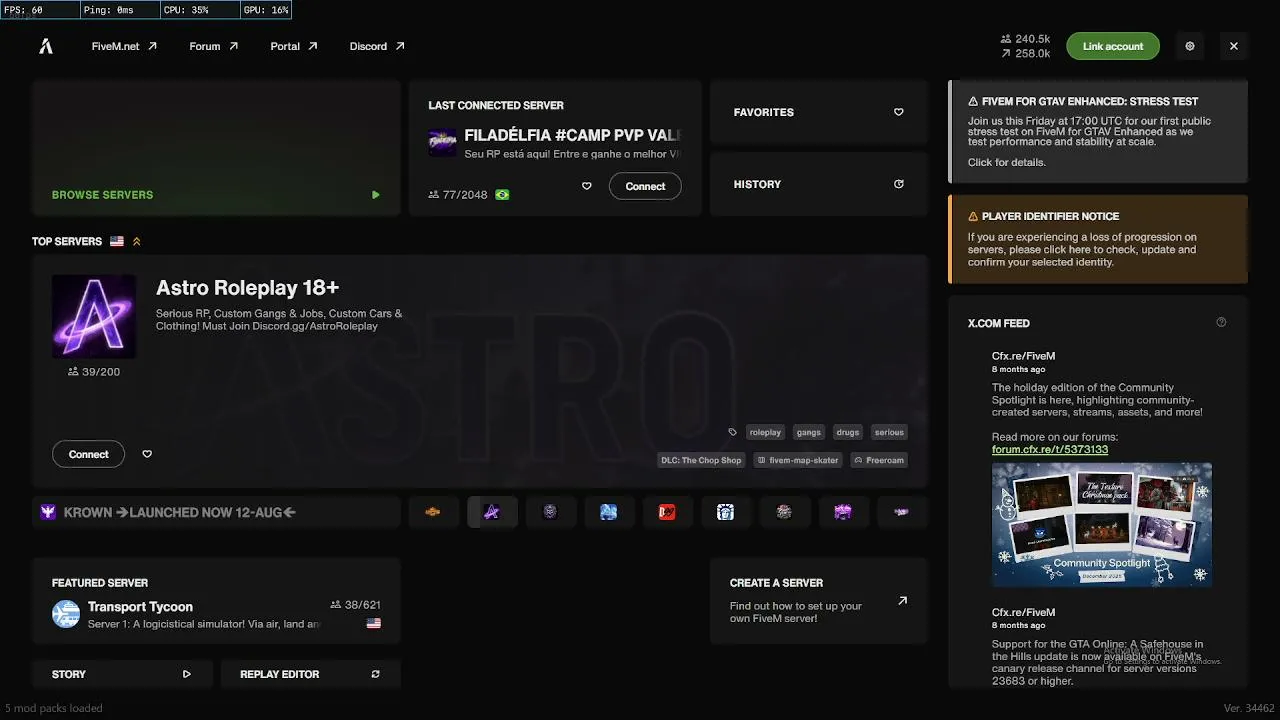Click the Link account button
This screenshot has width=1280, height=720.
pos(1113,46)
